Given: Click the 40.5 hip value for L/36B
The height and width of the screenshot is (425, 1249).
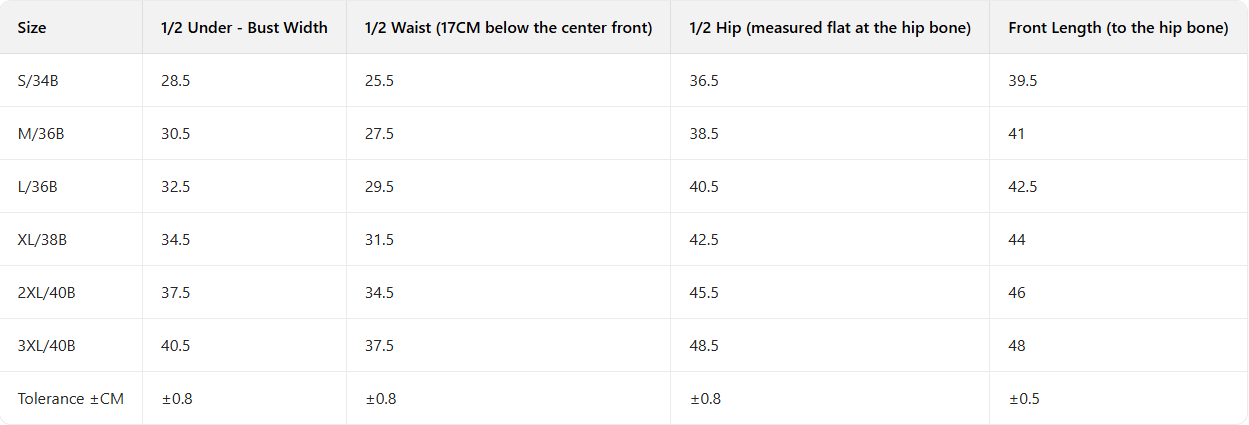Looking at the screenshot, I should point(704,187).
